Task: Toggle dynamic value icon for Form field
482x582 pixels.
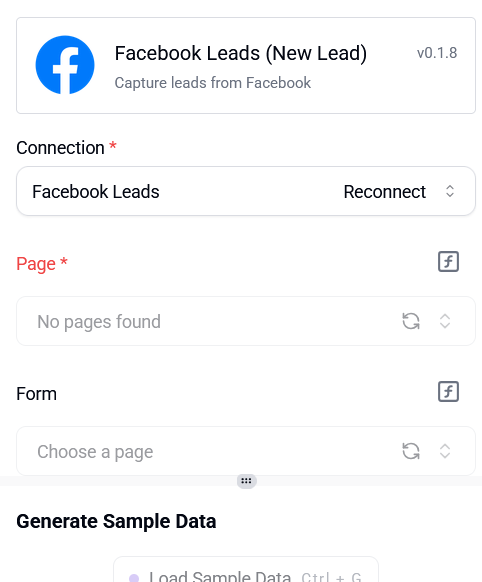Action: pyautogui.click(x=448, y=392)
